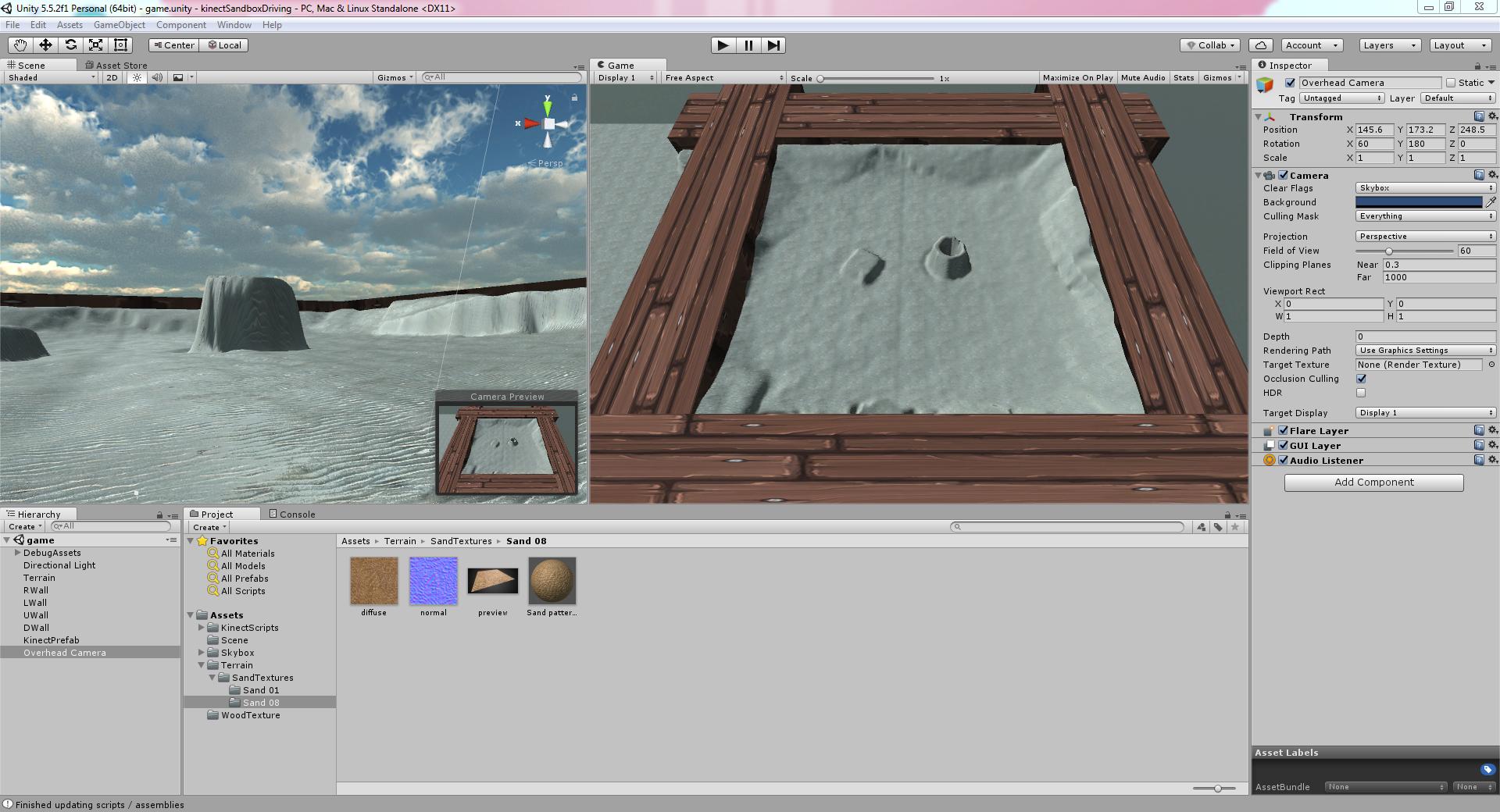
Task: Start Play mode
Action: (x=723, y=45)
